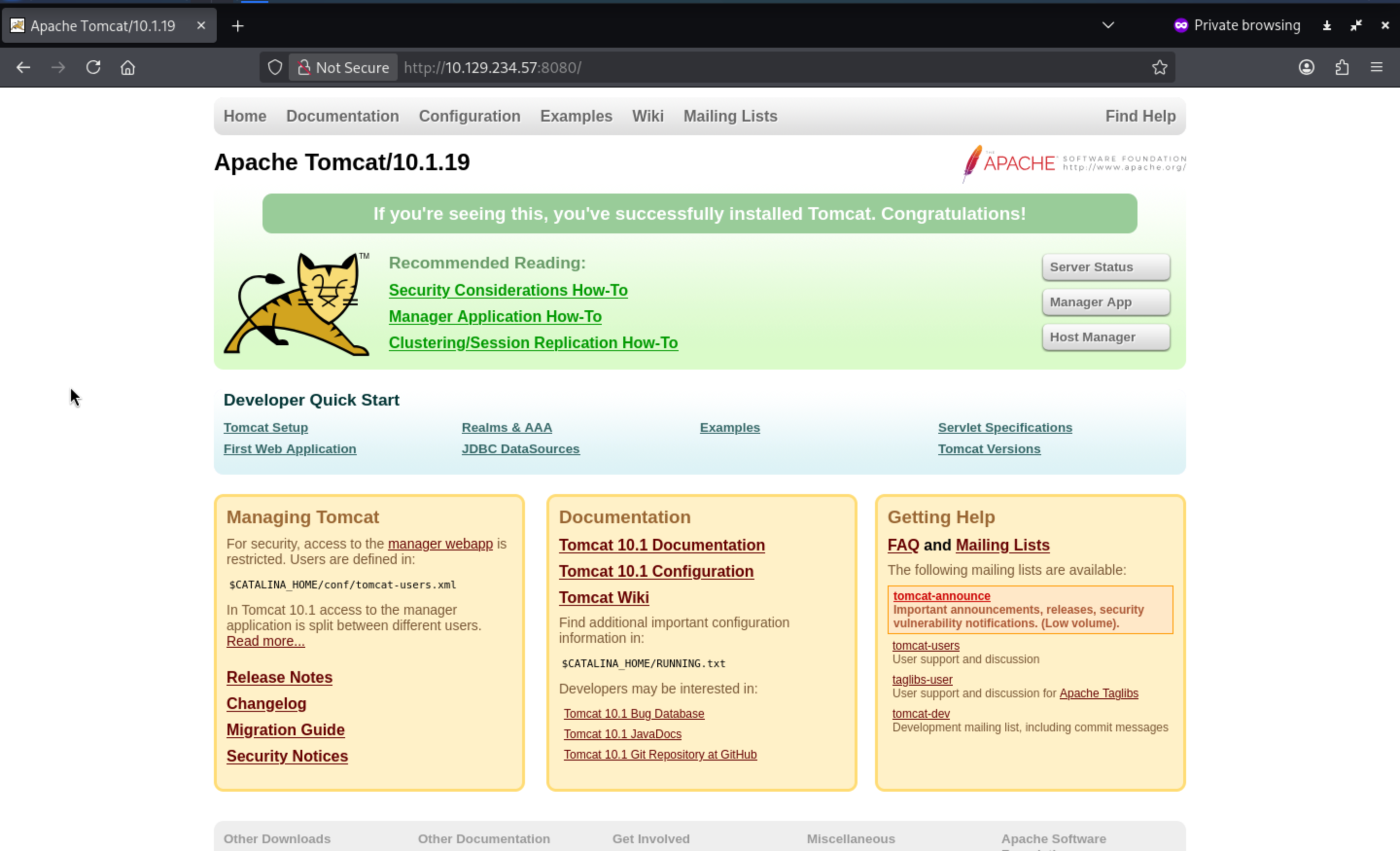Click the shield tracking protection icon
Image resolution: width=1400 pixels, height=851 pixels.
click(x=275, y=68)
